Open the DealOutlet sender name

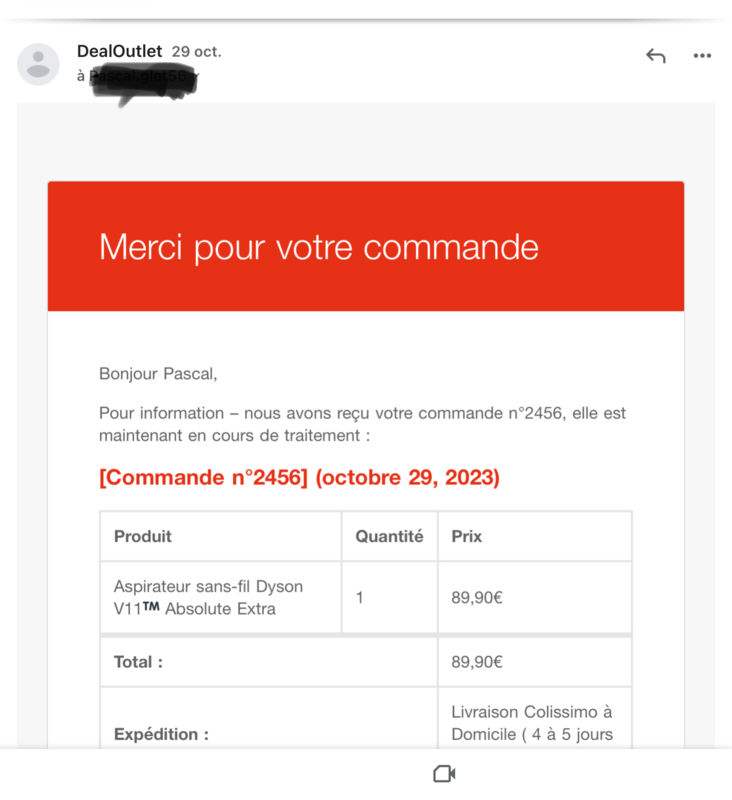[119, 51]
